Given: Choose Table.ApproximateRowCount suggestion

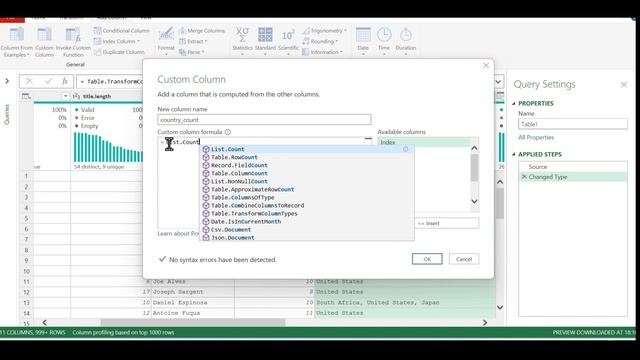Looking at the screenshot, I should click(x=307, y=189).
